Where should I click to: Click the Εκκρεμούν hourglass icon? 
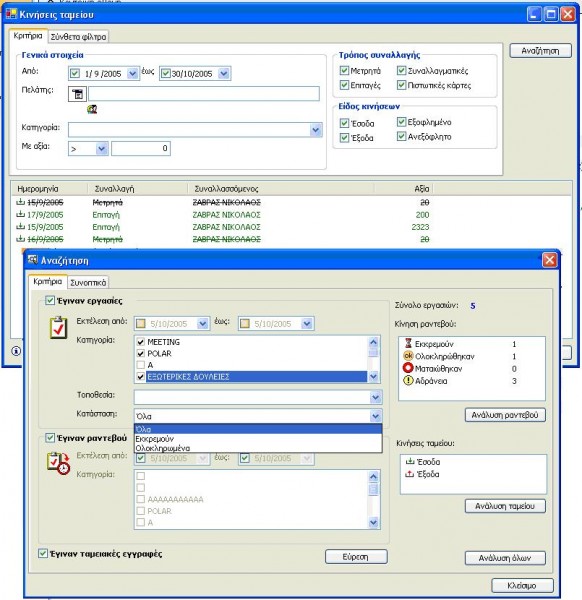(408, 343)
